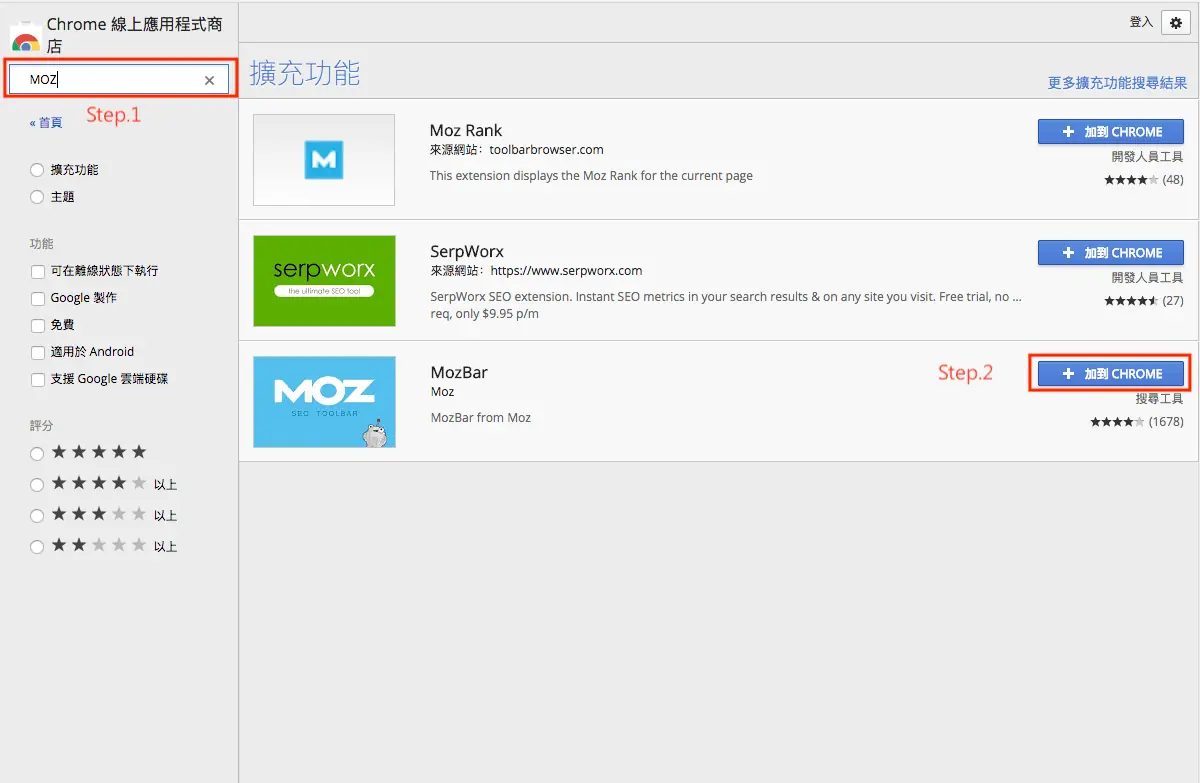Select the 主題 radio button
The height and width of the screenshot is (783, 1200).
click(37, 197)
